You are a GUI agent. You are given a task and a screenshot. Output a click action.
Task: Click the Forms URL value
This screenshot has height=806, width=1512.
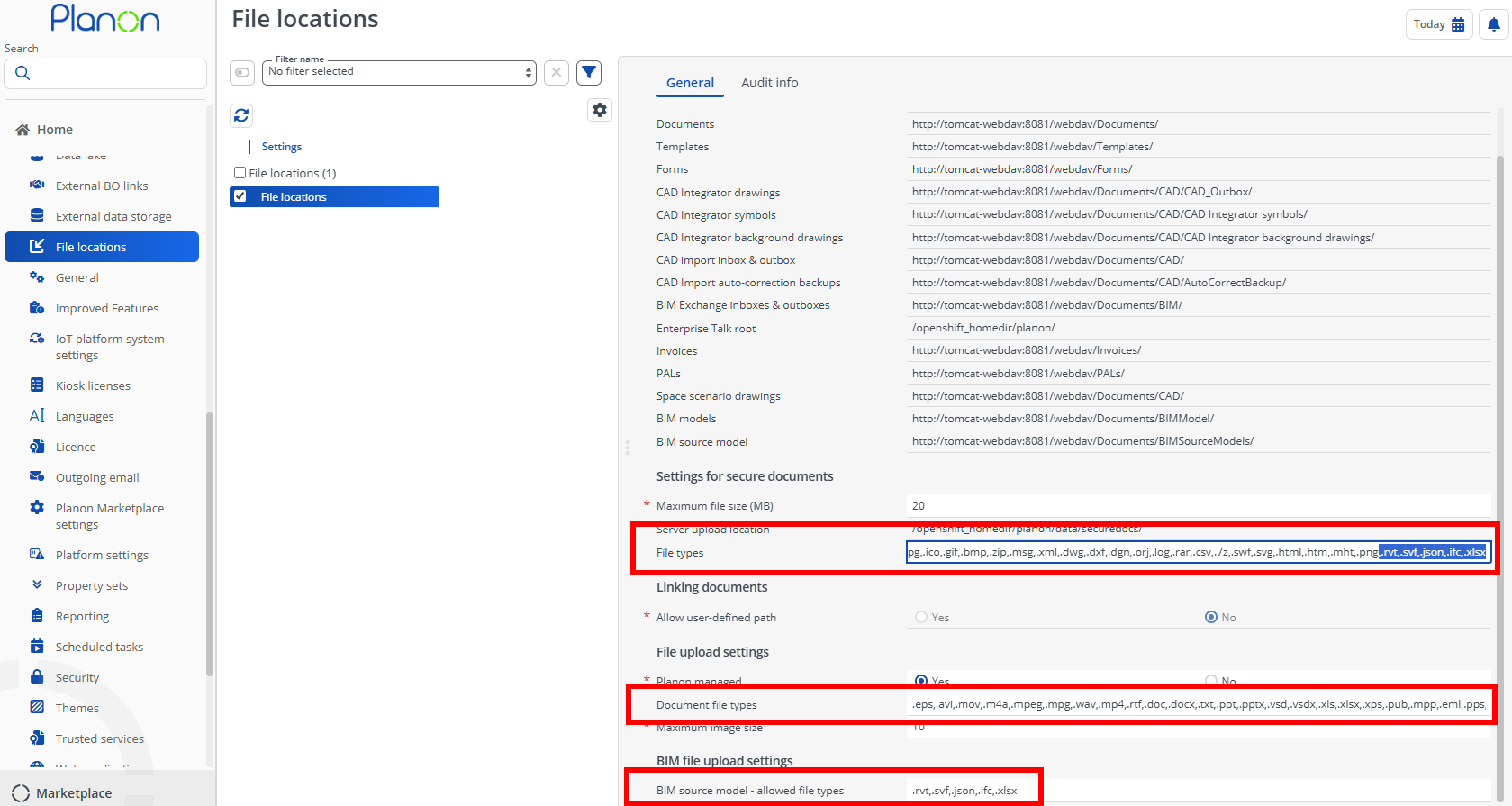pos(1022,169)
